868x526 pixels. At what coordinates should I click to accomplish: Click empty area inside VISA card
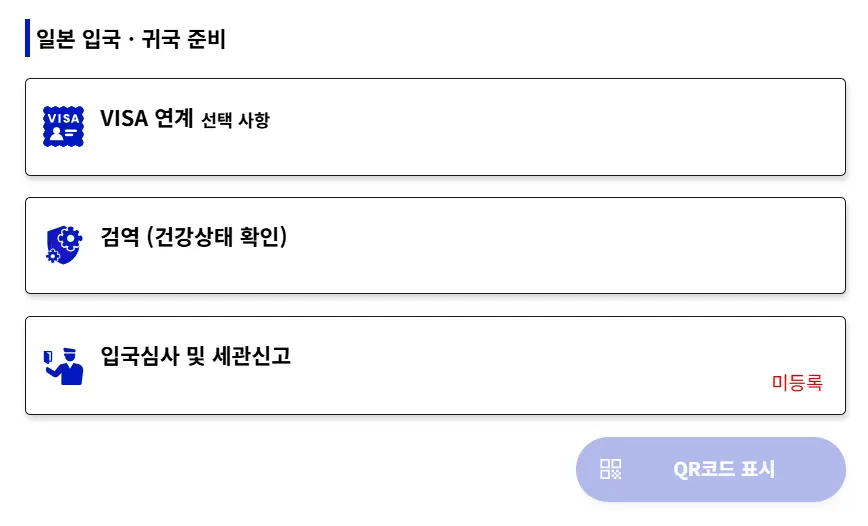[554, 127]
